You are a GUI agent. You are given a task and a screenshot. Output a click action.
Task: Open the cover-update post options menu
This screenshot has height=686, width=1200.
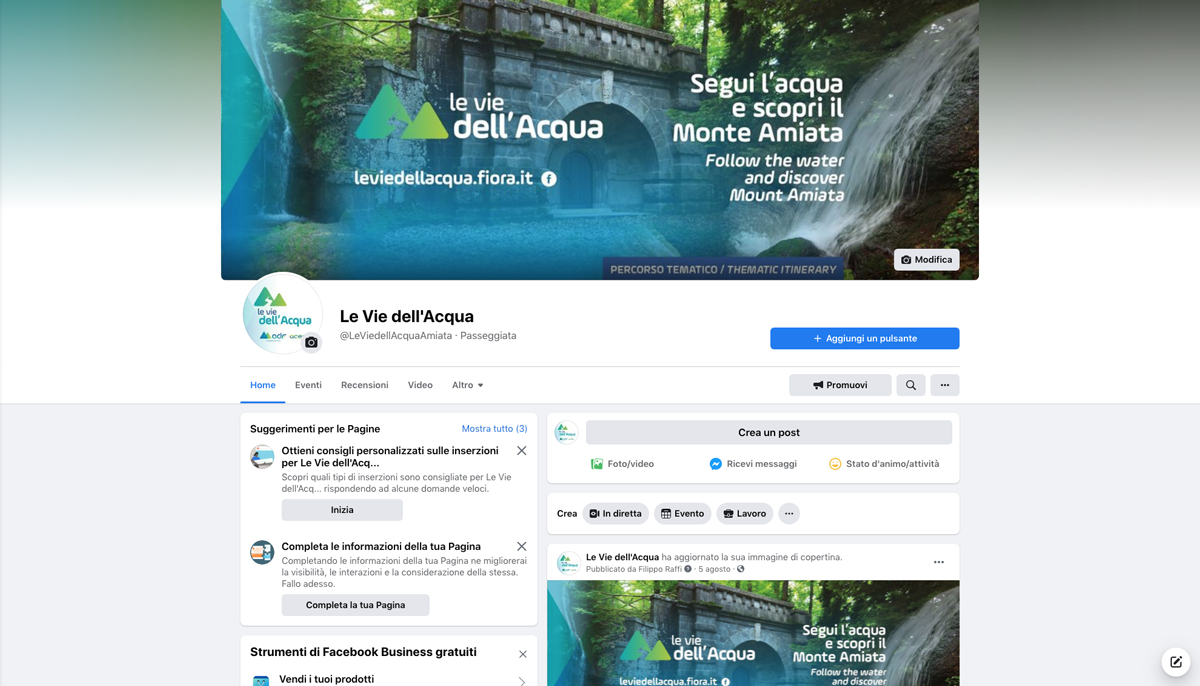point(939,562)
